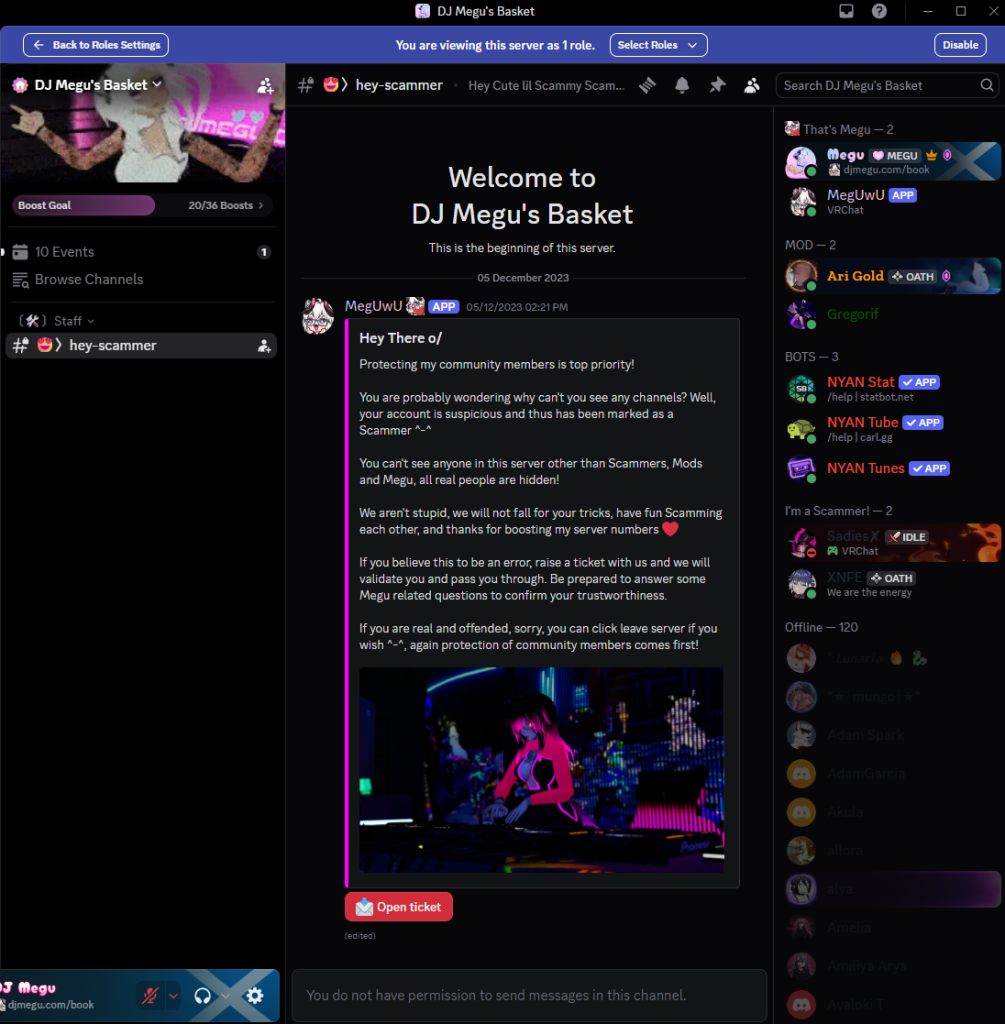Open NYAN Stat bot profile
1005x1024 pixels.
[x=892, y=389]
